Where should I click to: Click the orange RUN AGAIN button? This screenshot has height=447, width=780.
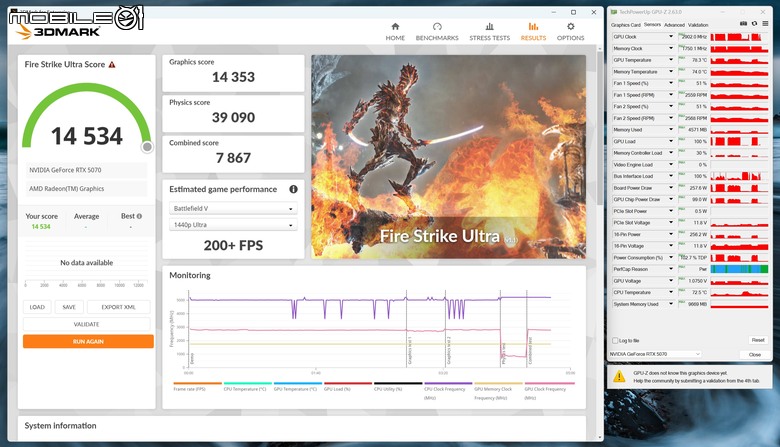tap(88, 342)
